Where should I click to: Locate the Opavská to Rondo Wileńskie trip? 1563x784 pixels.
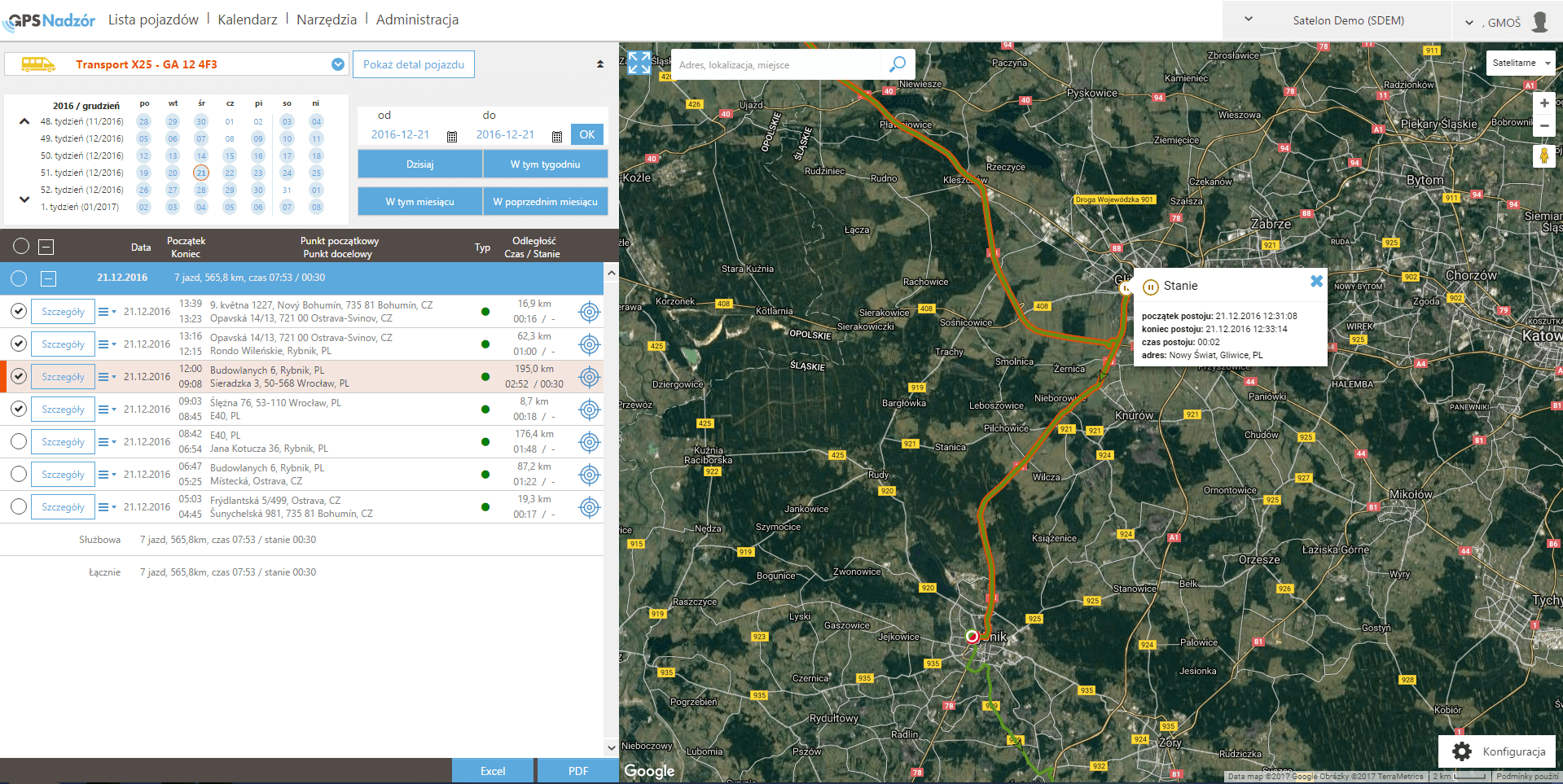point(589,344)
